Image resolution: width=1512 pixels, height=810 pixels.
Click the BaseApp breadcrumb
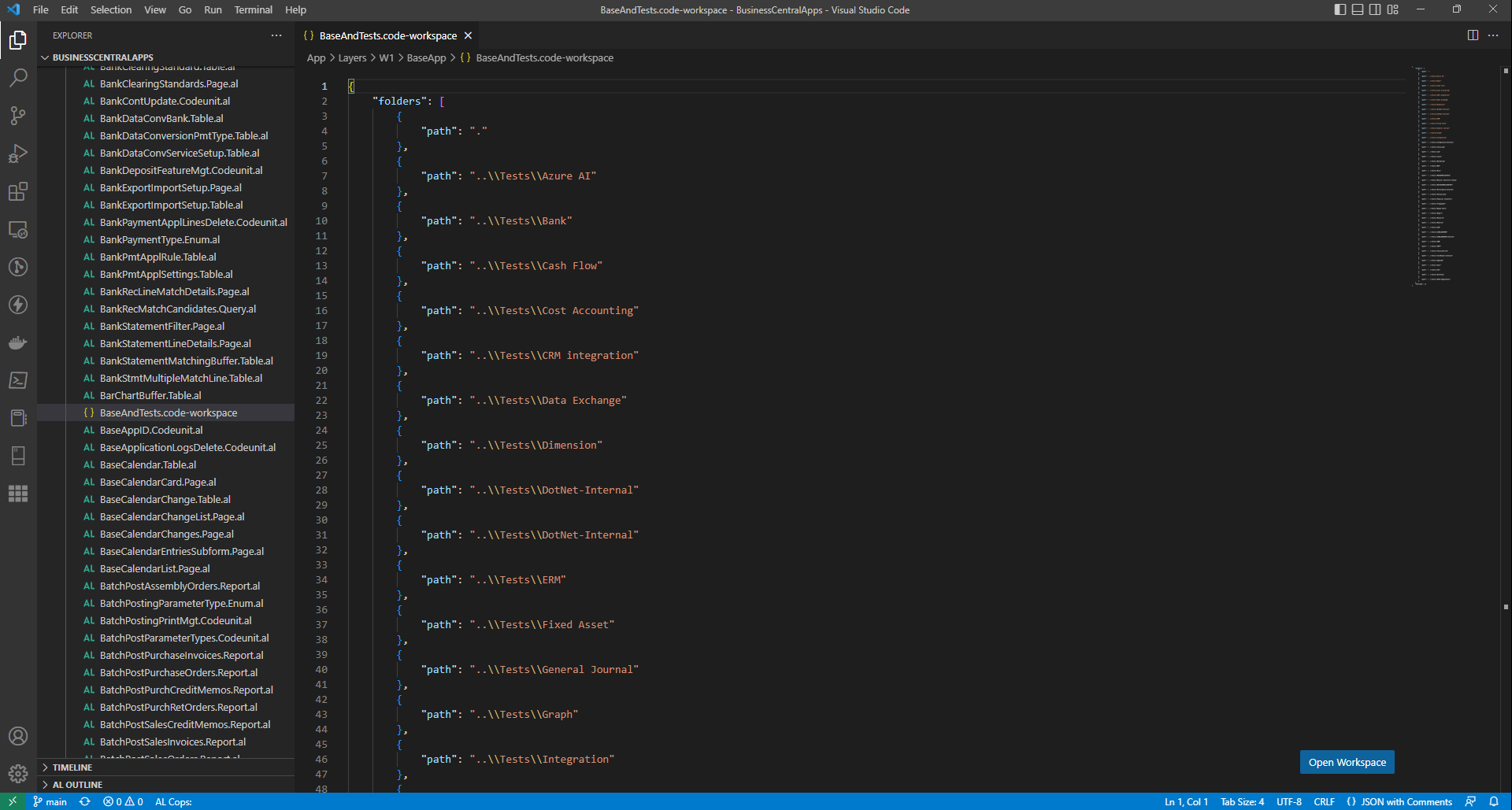(x=426, y=58)
